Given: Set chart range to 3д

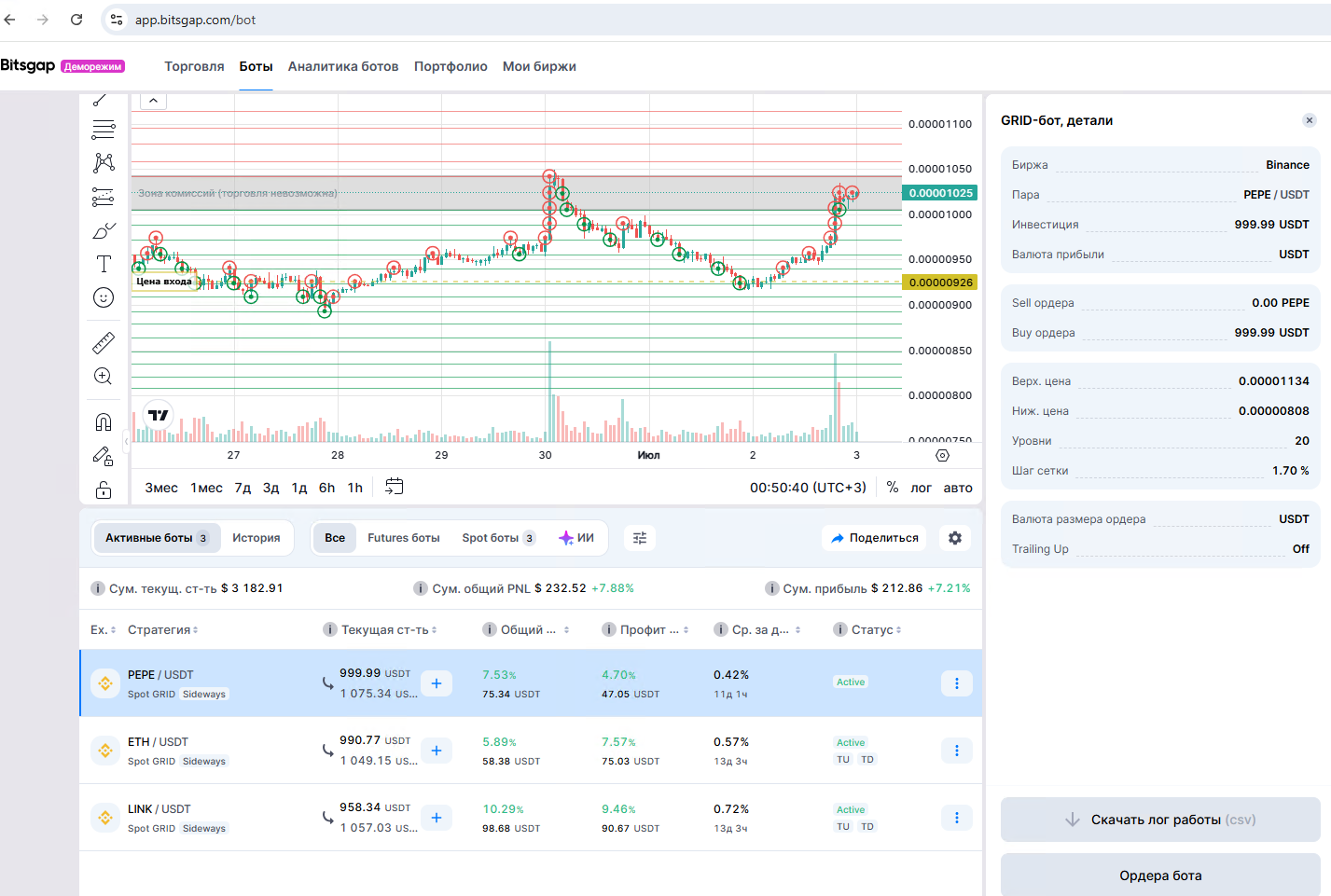Looking at the screenshot, I should (x=271, y=488).
